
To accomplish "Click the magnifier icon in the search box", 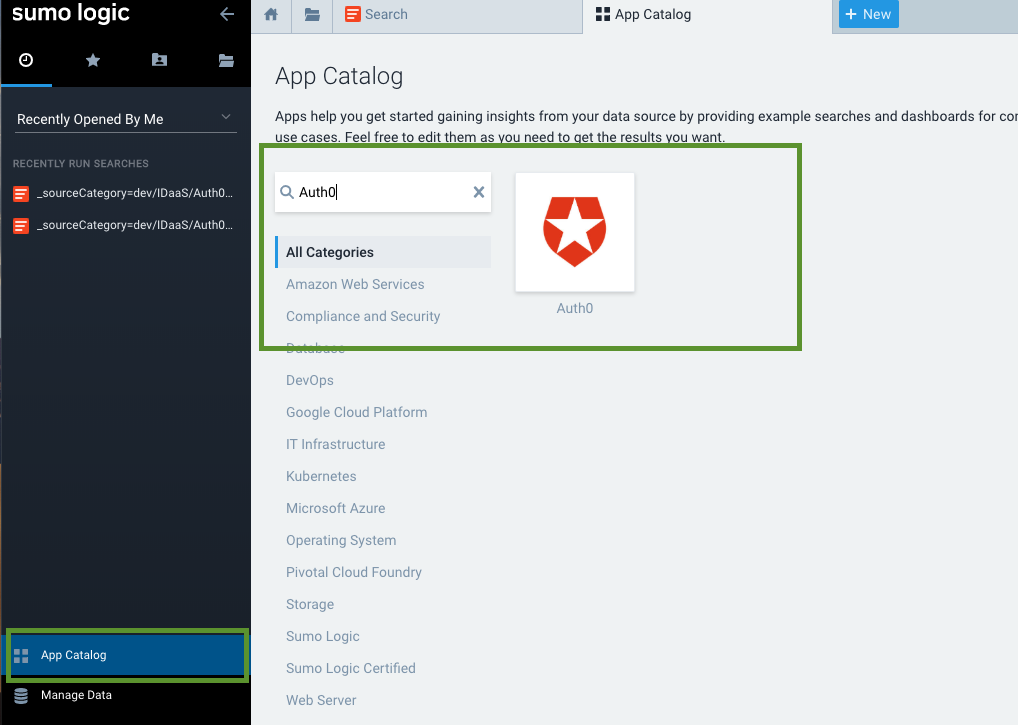I will coord(286,192).
